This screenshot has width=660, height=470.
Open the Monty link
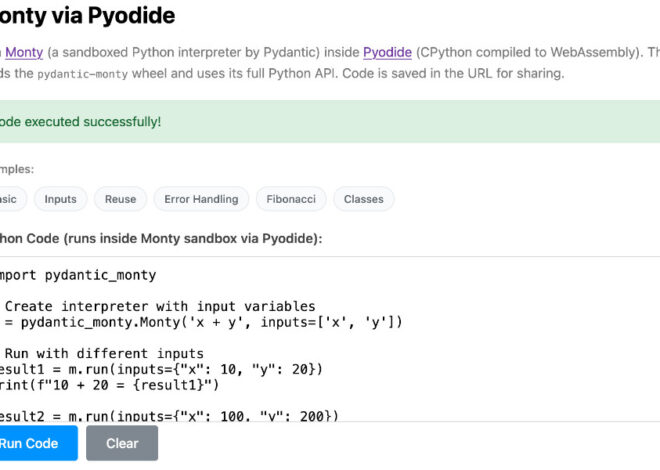(x=24, y=53)
